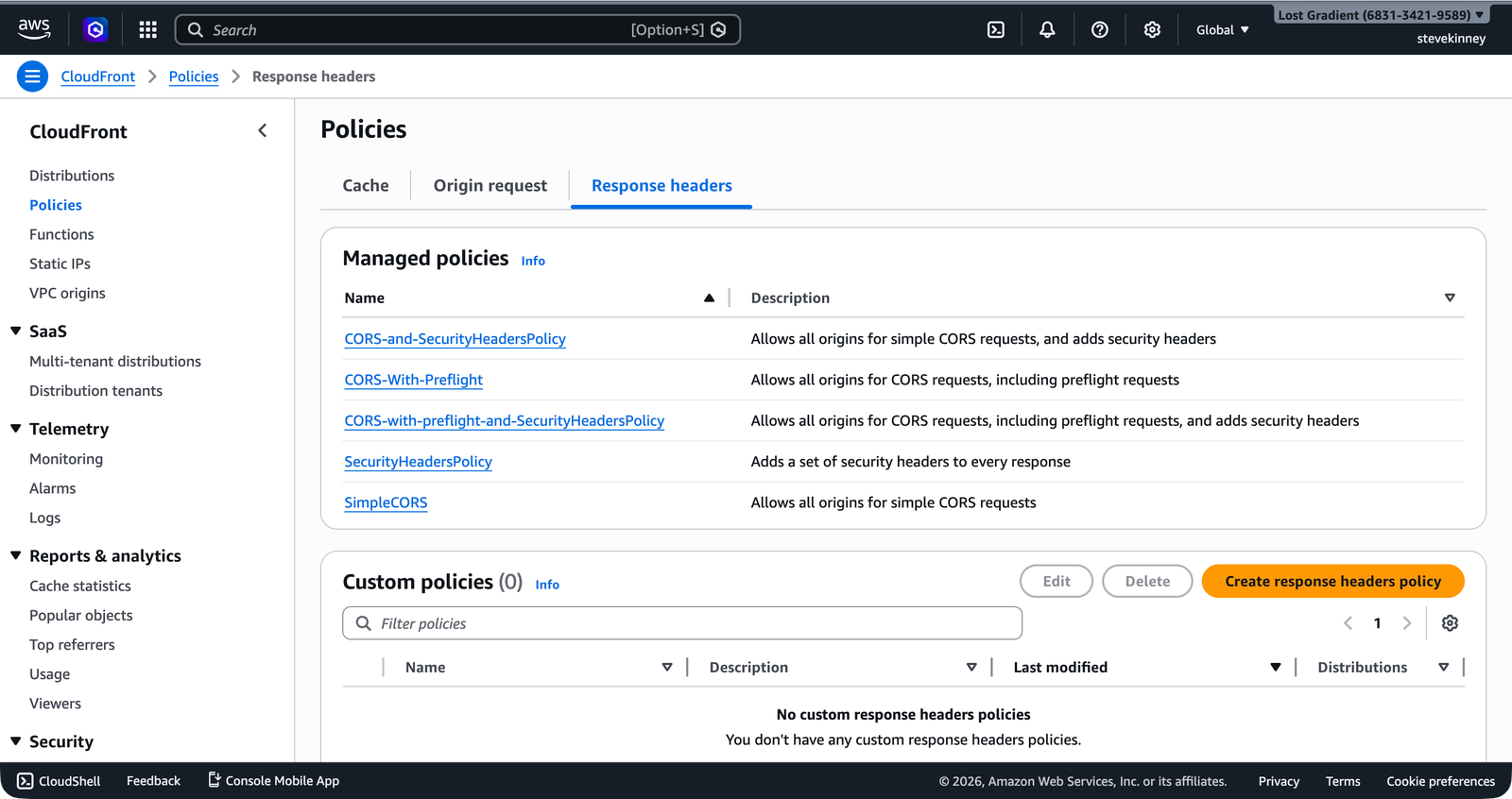Click the Delete custom policy button
This screenshot has width=1512, height=799.
[1147, 582]
